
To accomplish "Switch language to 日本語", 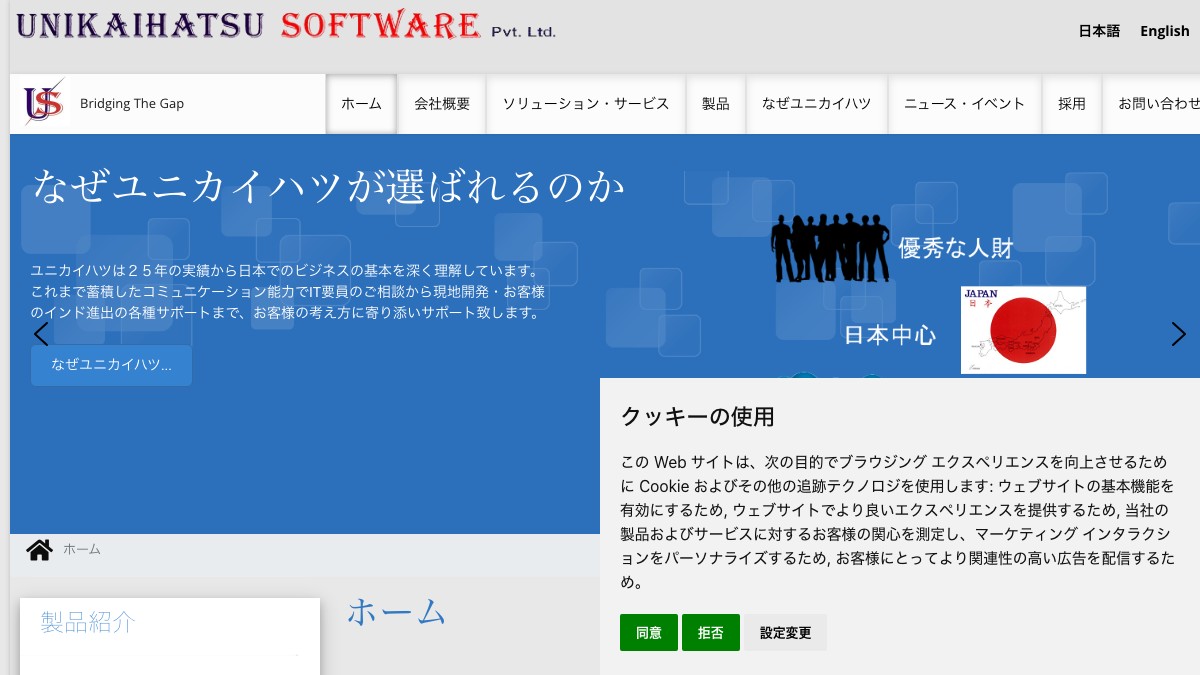I will pyautogui.click(x=1099, y=31).
